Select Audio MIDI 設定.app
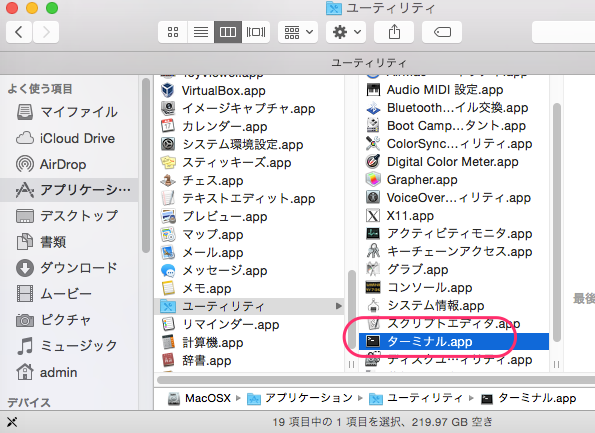 pos(454,90)
